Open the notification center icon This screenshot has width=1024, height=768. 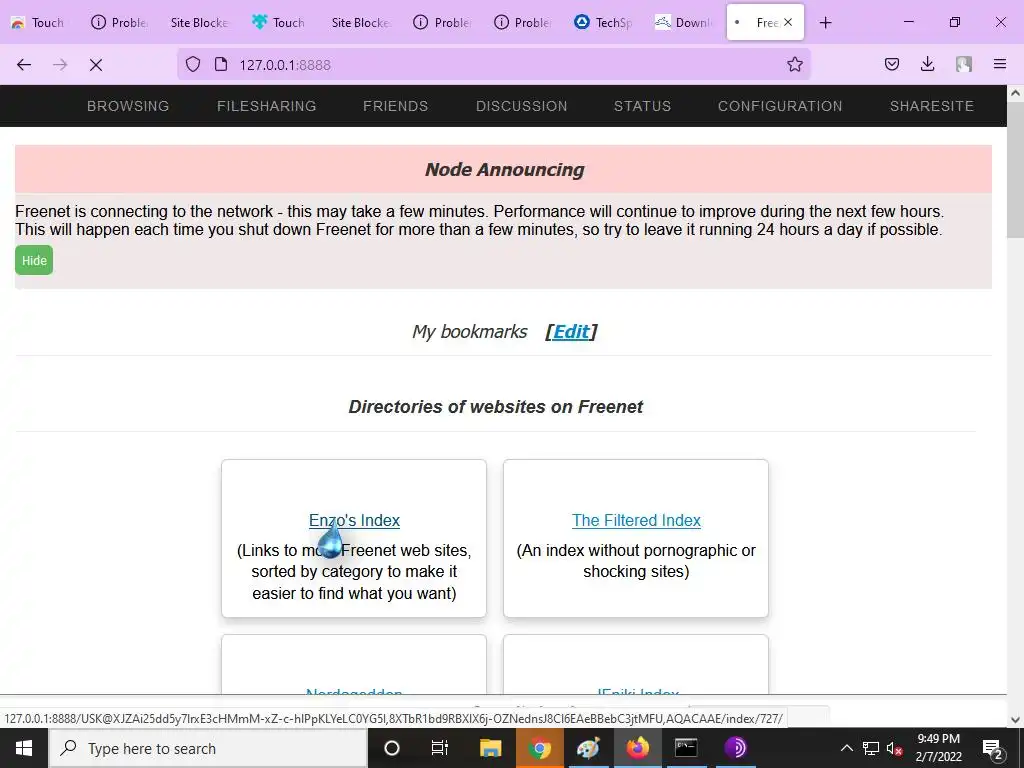[993, 748]
